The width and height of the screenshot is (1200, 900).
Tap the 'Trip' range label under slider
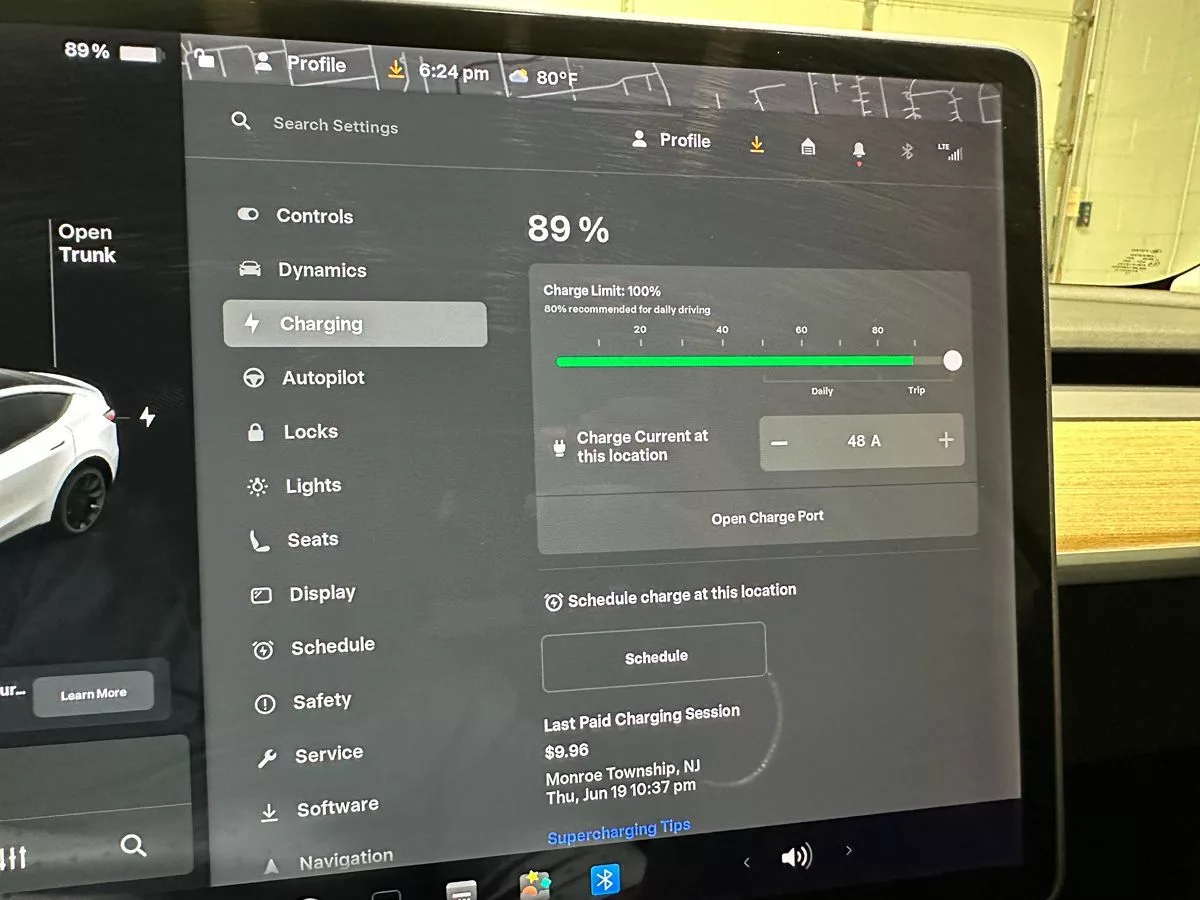click(916, 390)
